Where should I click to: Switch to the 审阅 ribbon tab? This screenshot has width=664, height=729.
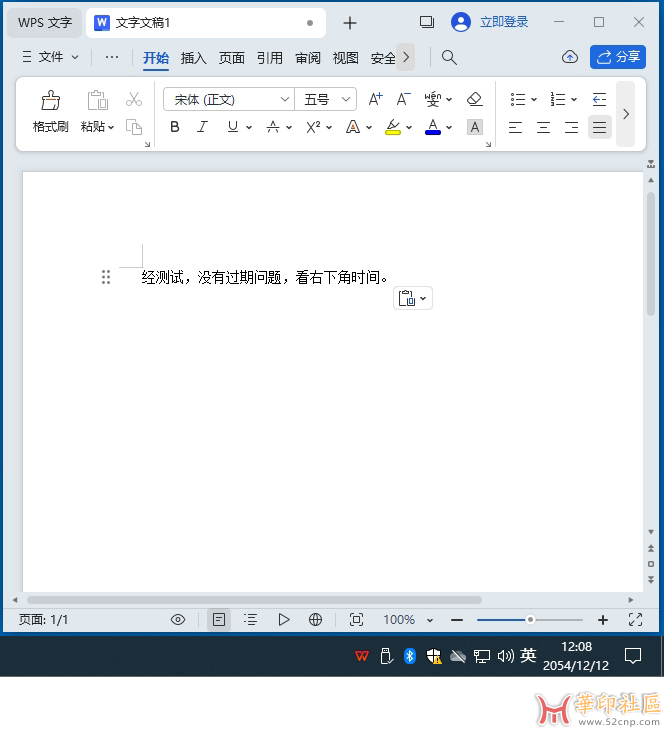[308, 58]
